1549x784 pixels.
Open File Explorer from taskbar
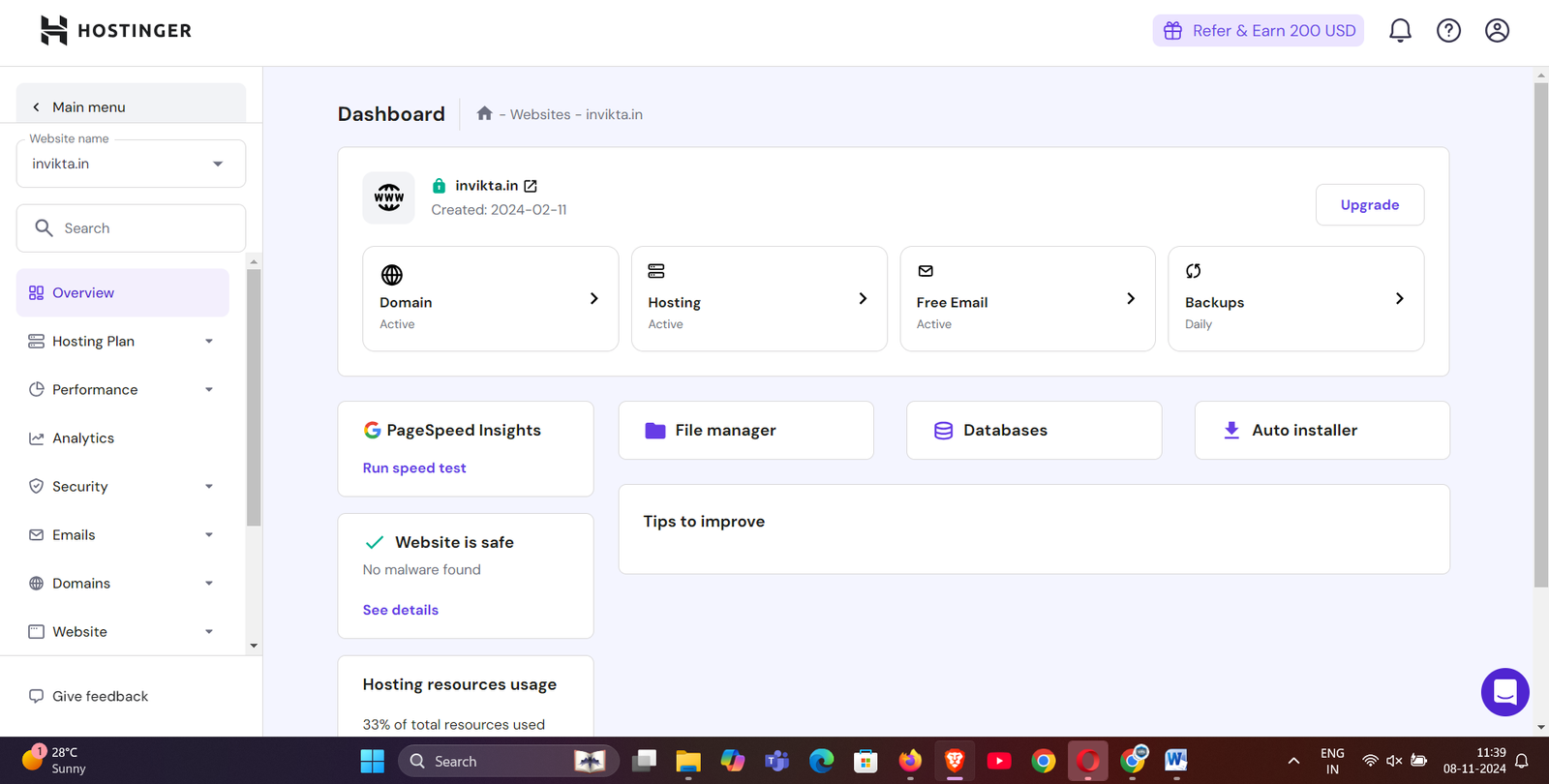(688, 761)
